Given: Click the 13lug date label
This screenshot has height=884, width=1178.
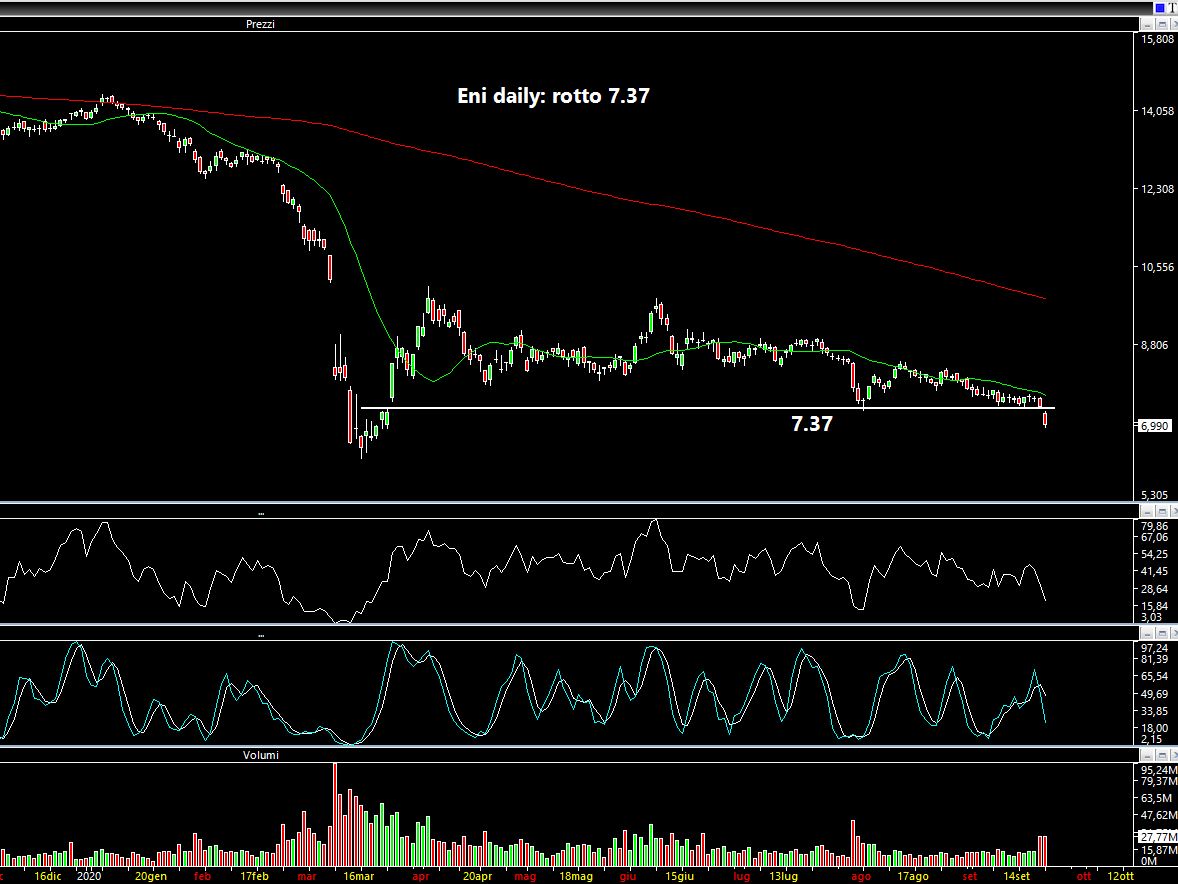Looking at the screenshot, I should point(784,876).
